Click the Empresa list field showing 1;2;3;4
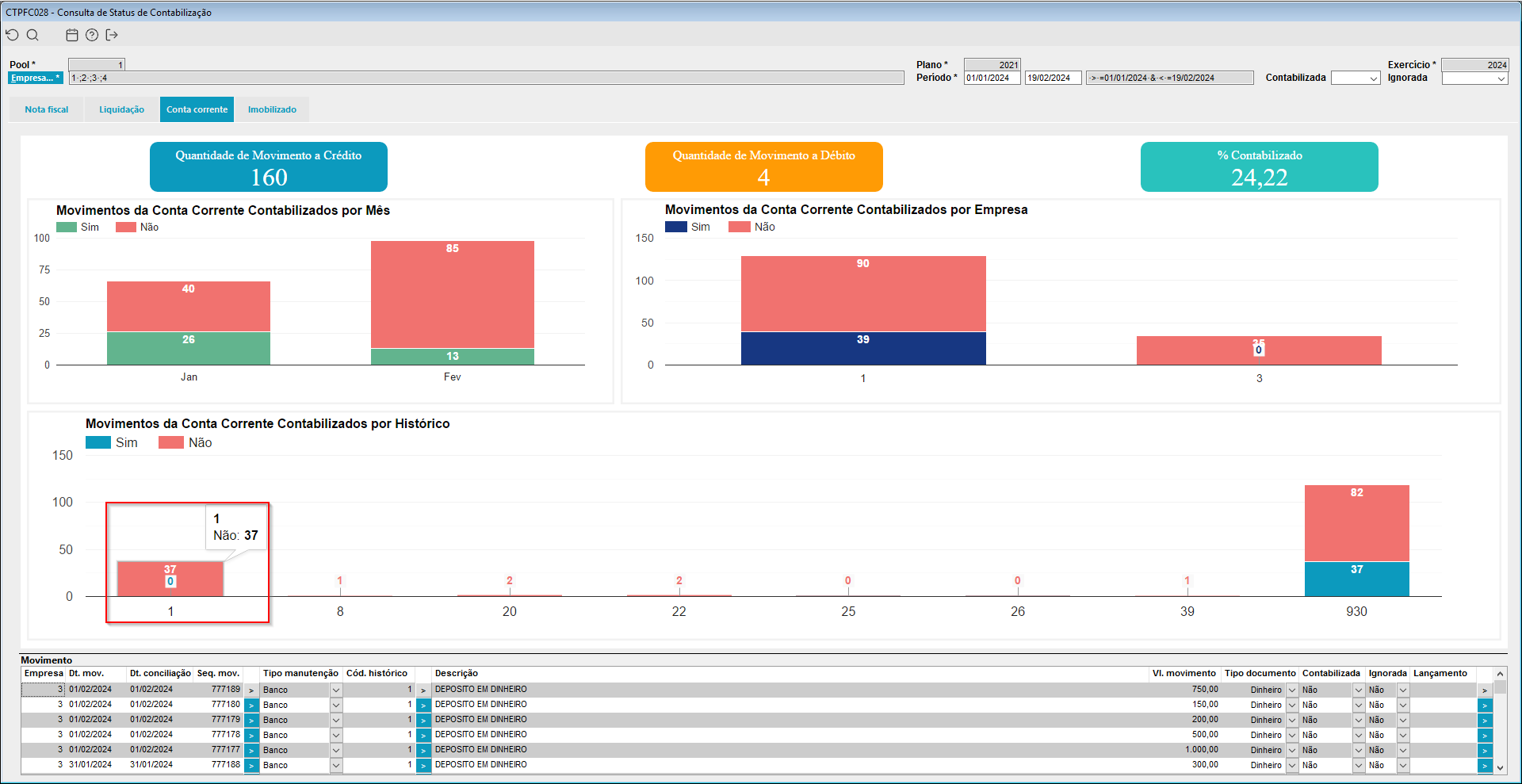 [487, 78]
